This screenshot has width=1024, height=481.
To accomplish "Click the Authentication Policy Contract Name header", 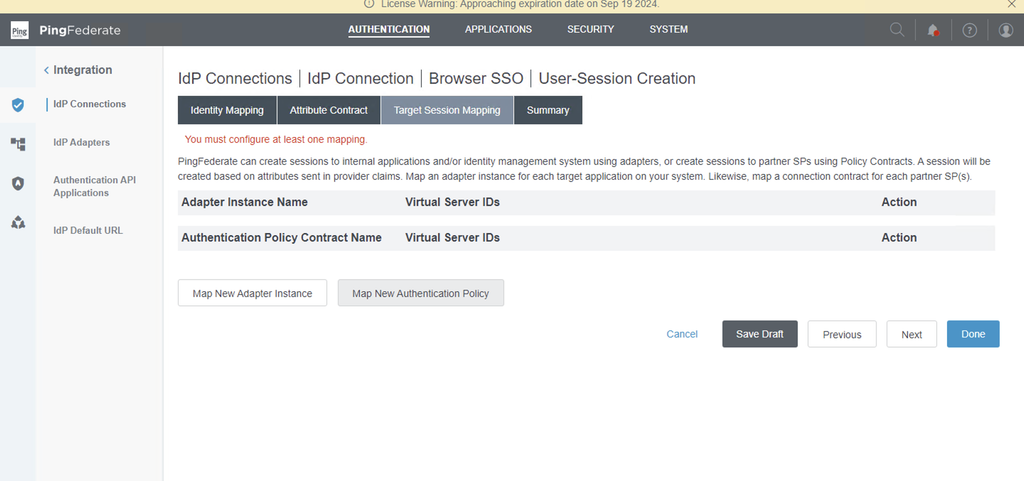I will click(281, 238).
